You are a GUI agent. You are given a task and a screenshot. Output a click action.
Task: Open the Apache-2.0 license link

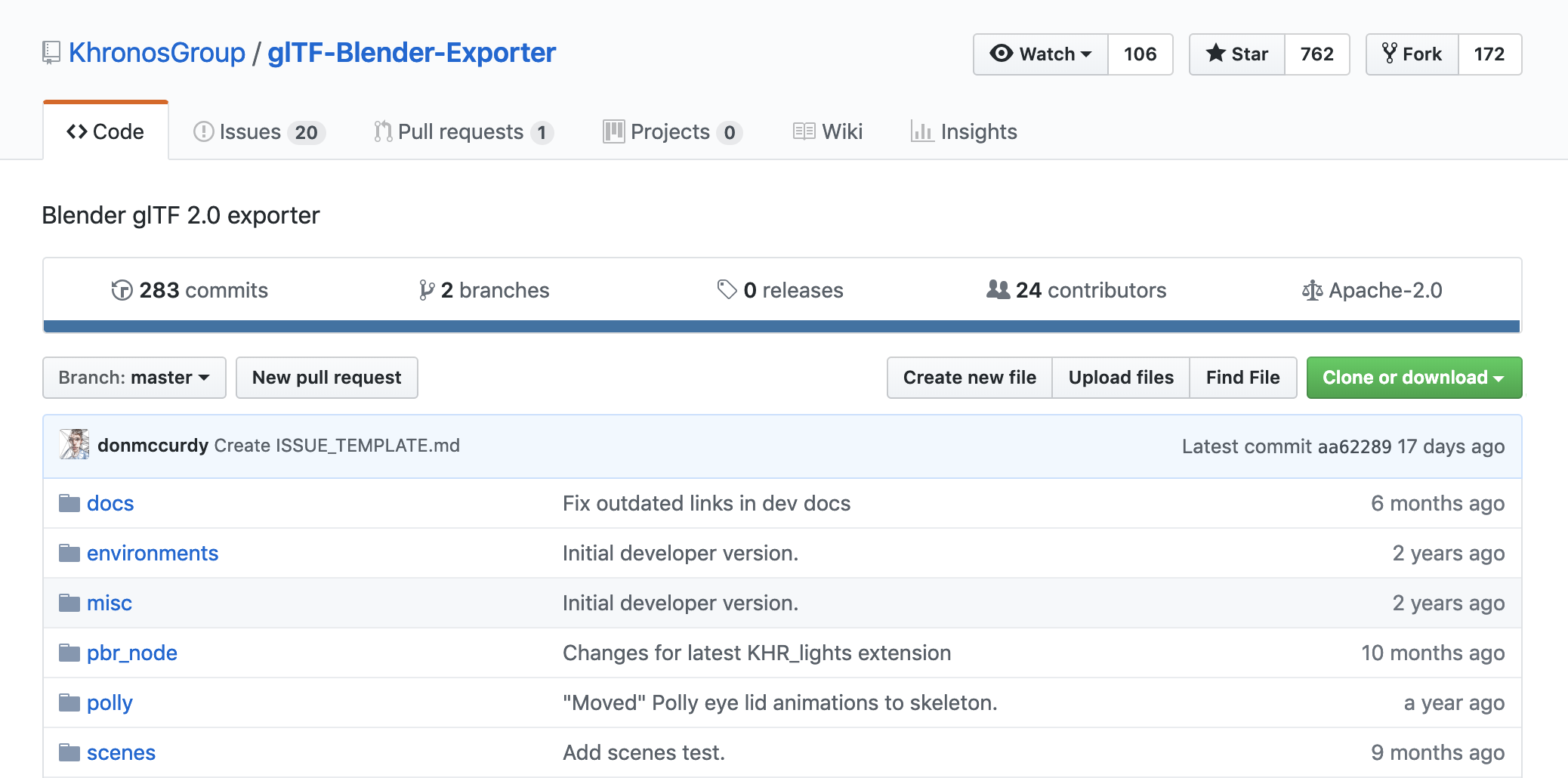click(1372, 290)
